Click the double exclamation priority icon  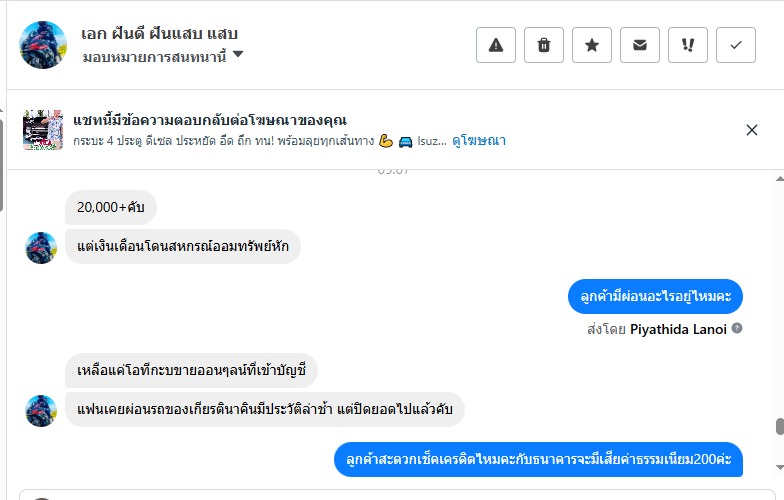(688, 45)
